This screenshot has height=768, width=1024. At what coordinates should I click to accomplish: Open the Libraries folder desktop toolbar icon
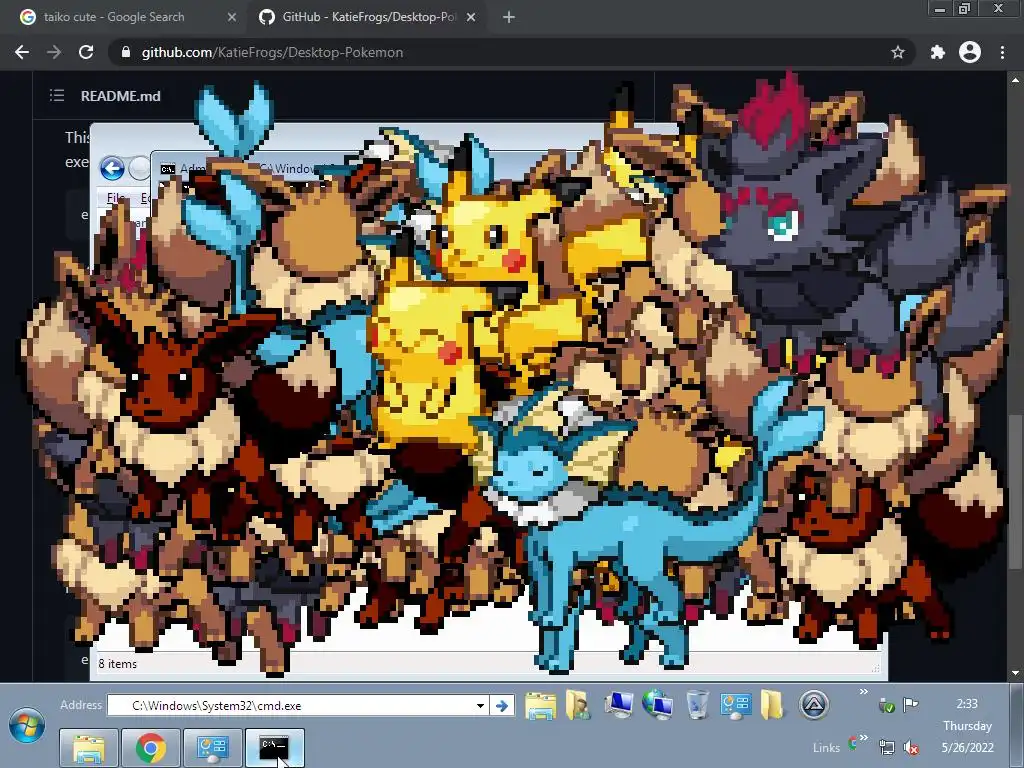tap(541, 706)
